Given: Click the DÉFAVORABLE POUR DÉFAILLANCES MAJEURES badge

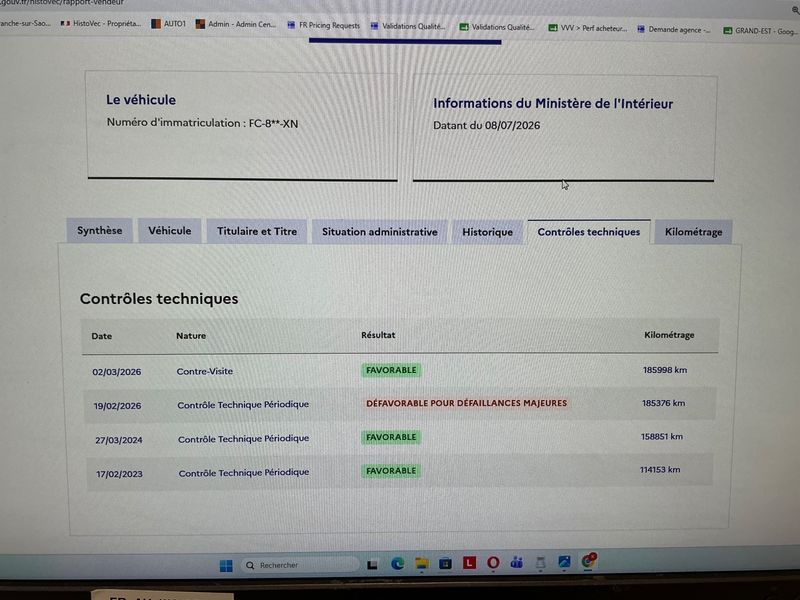Looking at the screenshot, I should [466, 403].
